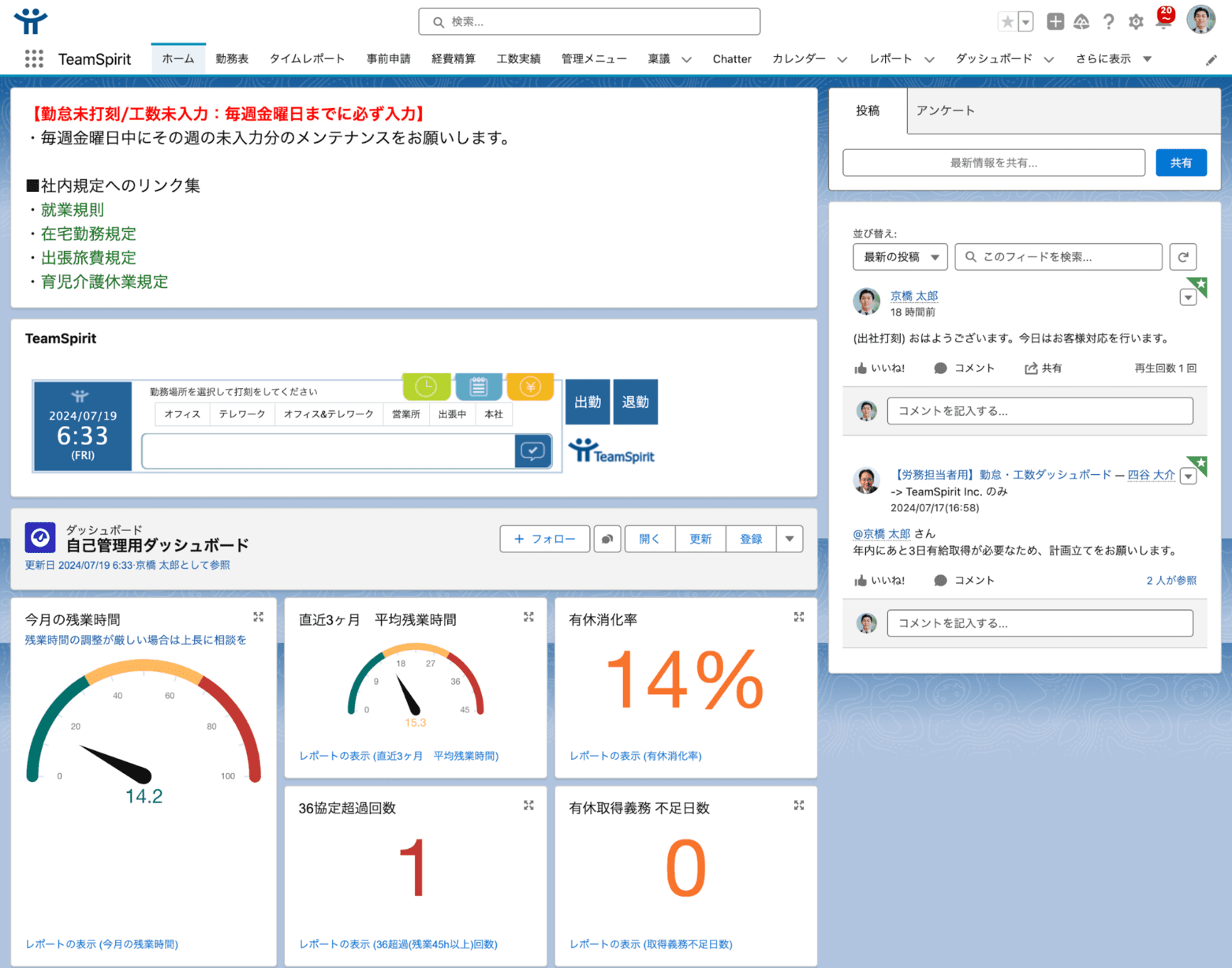Click the green clock icon in TeamSpirit widget
Viewport: 1232px width, 968px height.
pos(426,387)
